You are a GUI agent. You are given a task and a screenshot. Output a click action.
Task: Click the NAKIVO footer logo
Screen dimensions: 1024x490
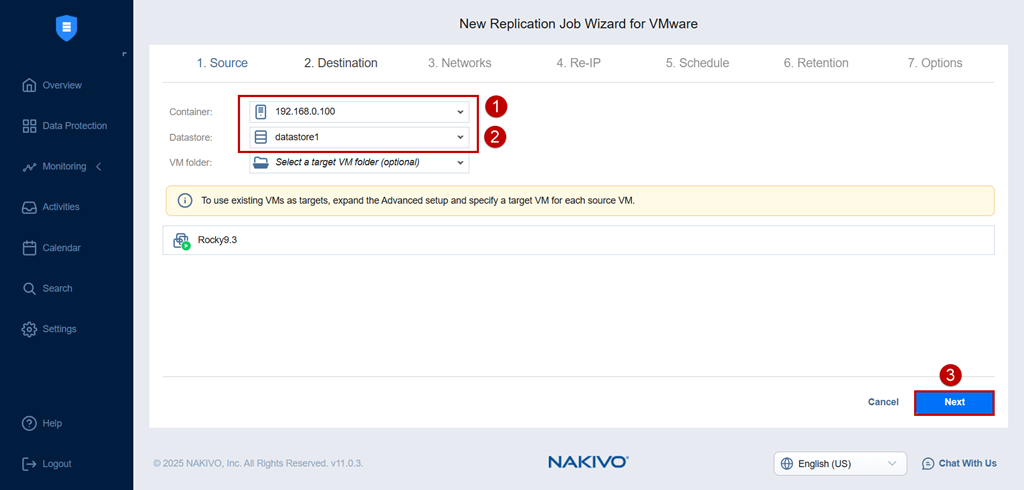(588, 463)
